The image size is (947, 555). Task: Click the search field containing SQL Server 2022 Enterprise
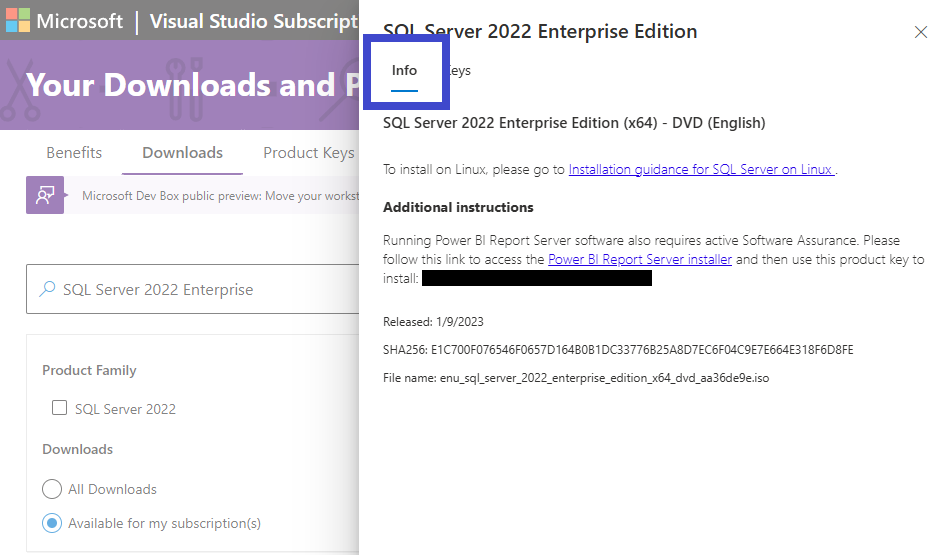[193, 289]
